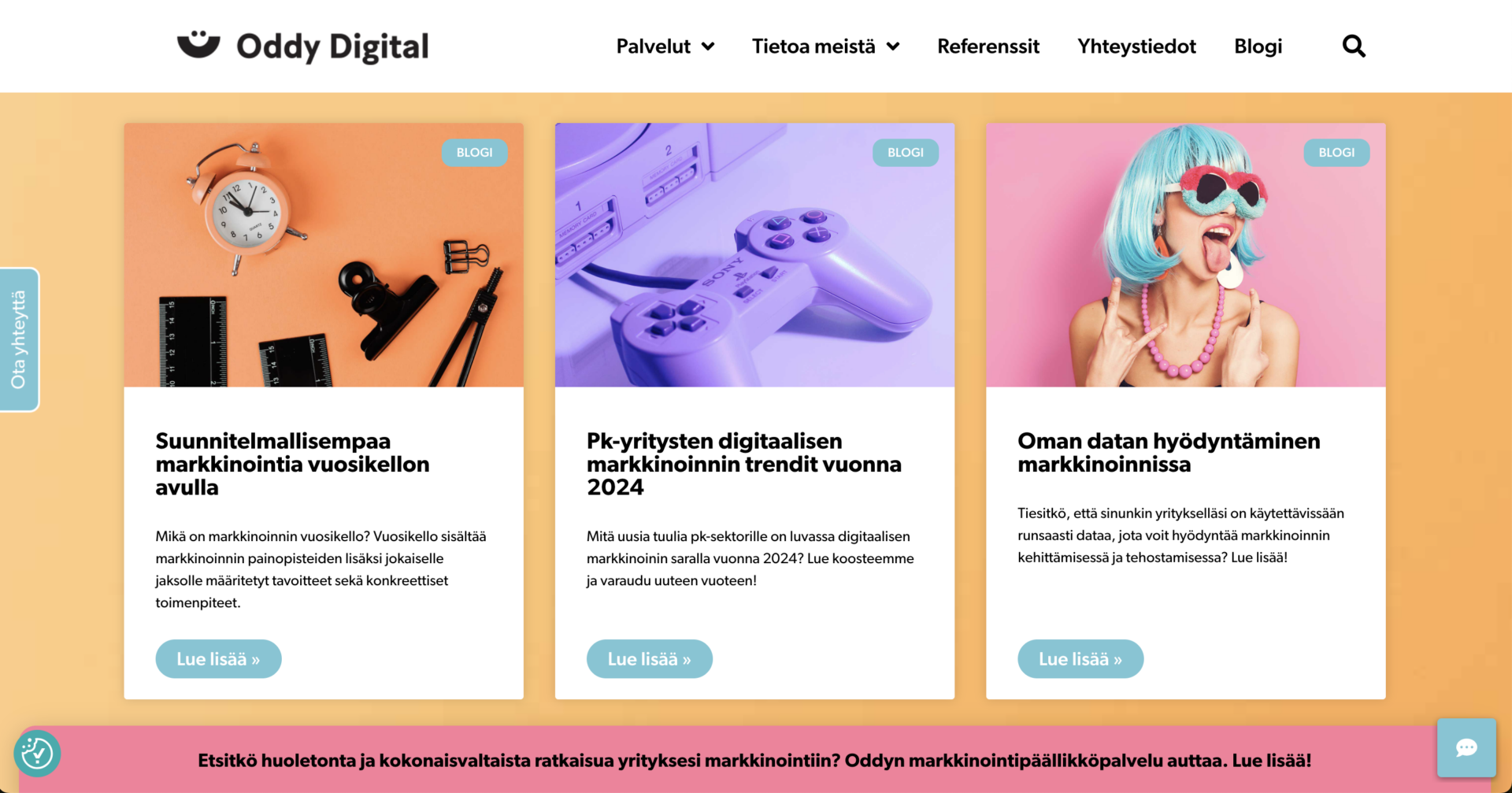
Task: Click BLOGI tag on the controller card
Action: pos(906,152)
